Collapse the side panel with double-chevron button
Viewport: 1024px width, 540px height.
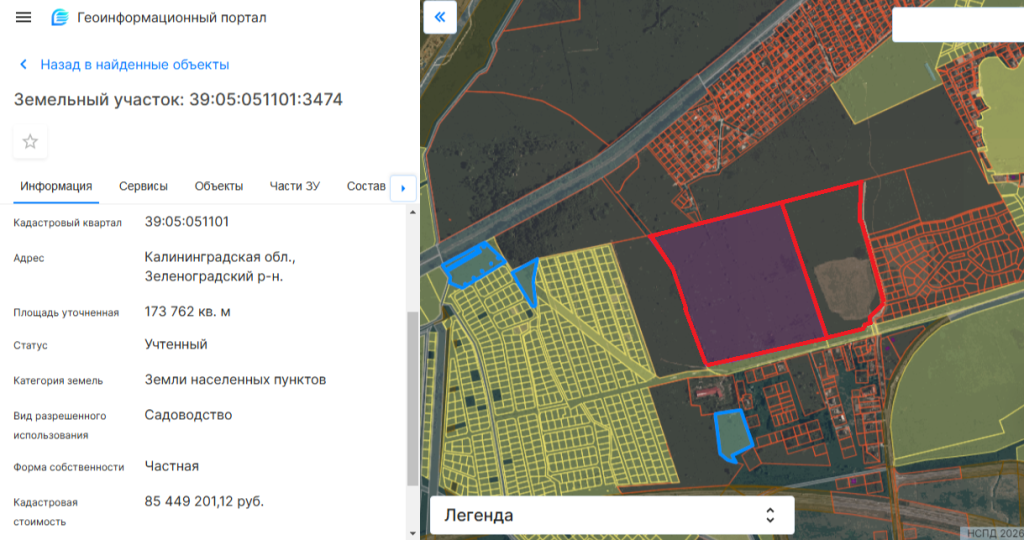440,18
